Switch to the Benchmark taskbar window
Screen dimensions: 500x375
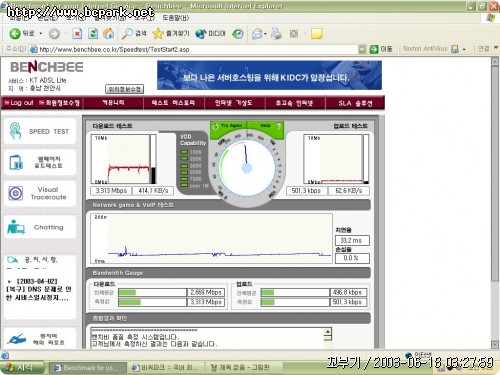pyautogui.click(x=87, y=368)
